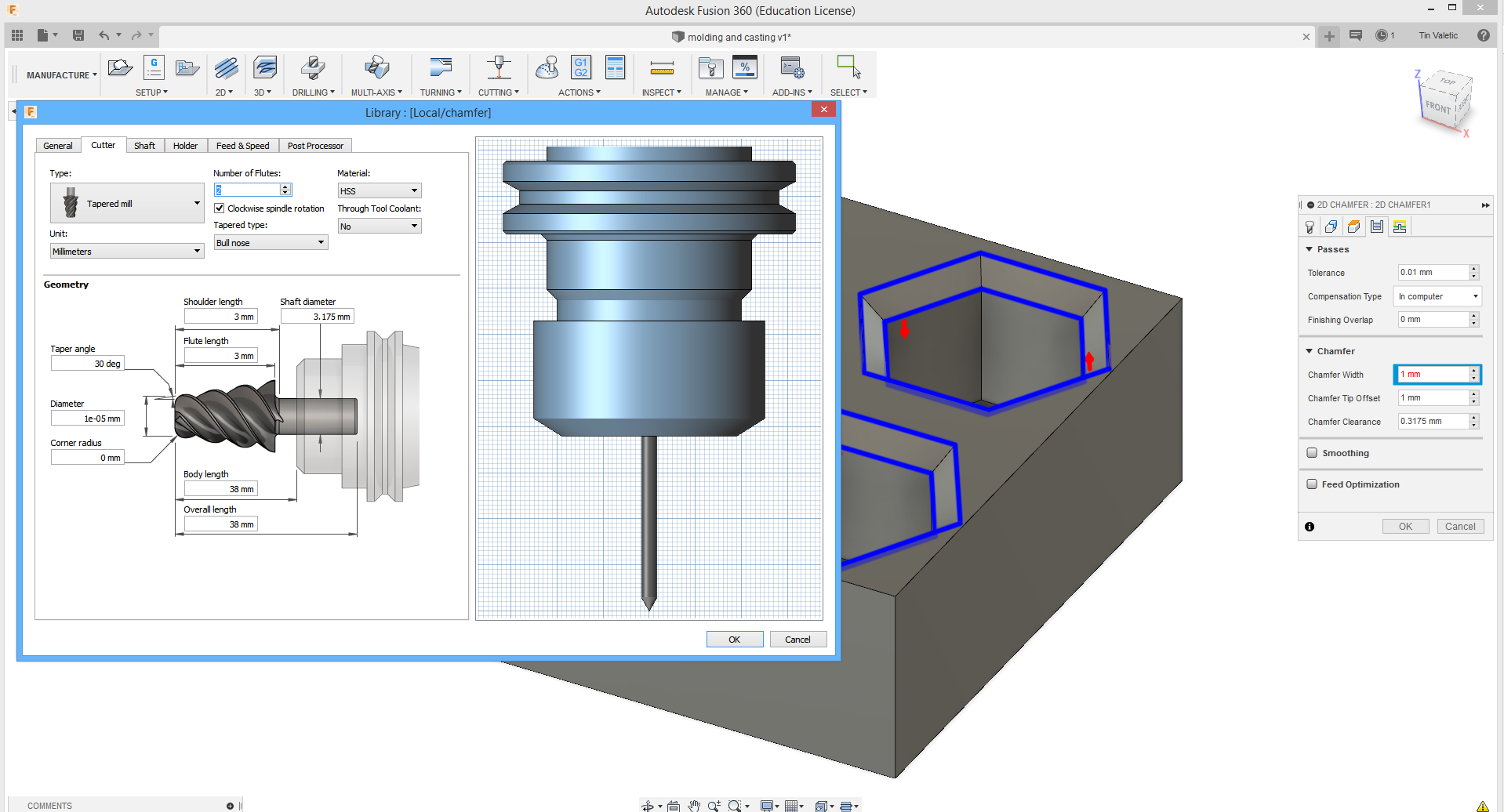Switch to the Feed & Speed tab

[243, 146]
